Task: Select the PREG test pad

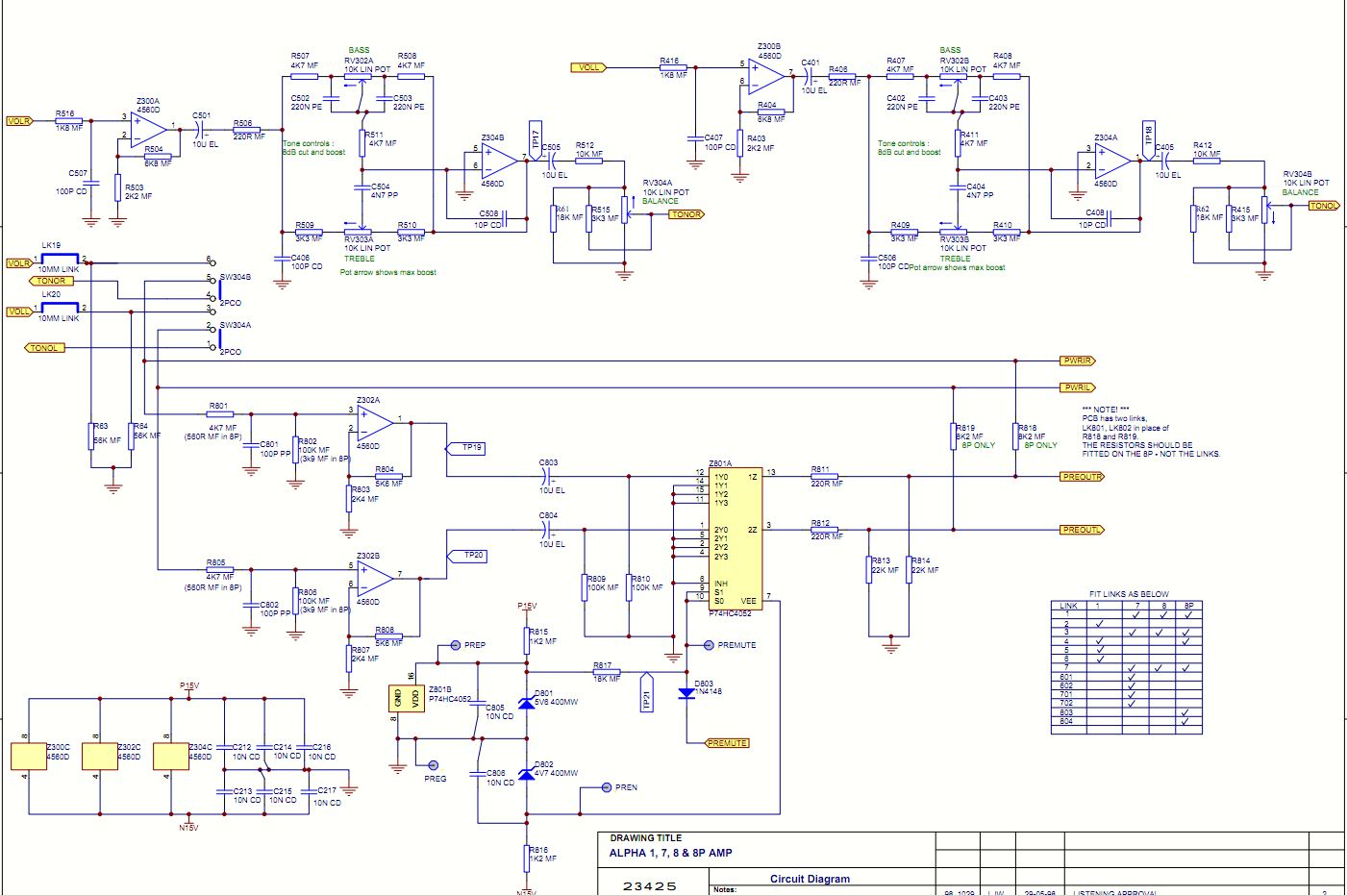Action: pyautogui.click(x=433, y=765)
